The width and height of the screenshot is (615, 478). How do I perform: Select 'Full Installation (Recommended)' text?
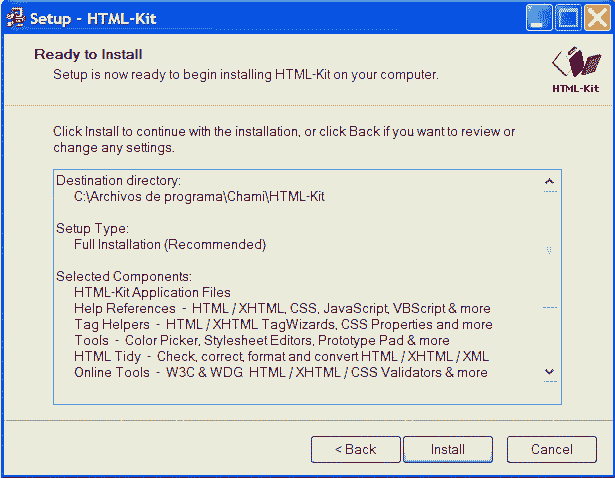click(170, 245)
